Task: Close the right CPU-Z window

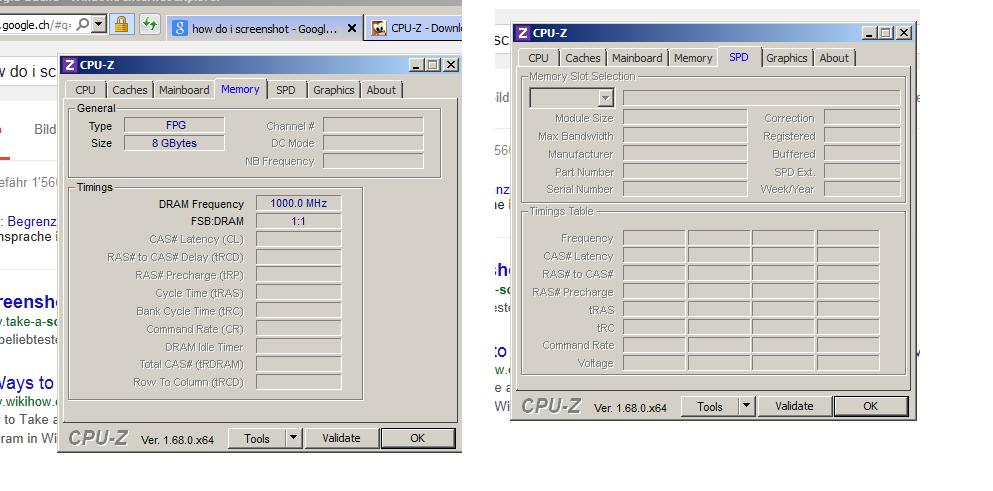Action: tap(904, 33)
